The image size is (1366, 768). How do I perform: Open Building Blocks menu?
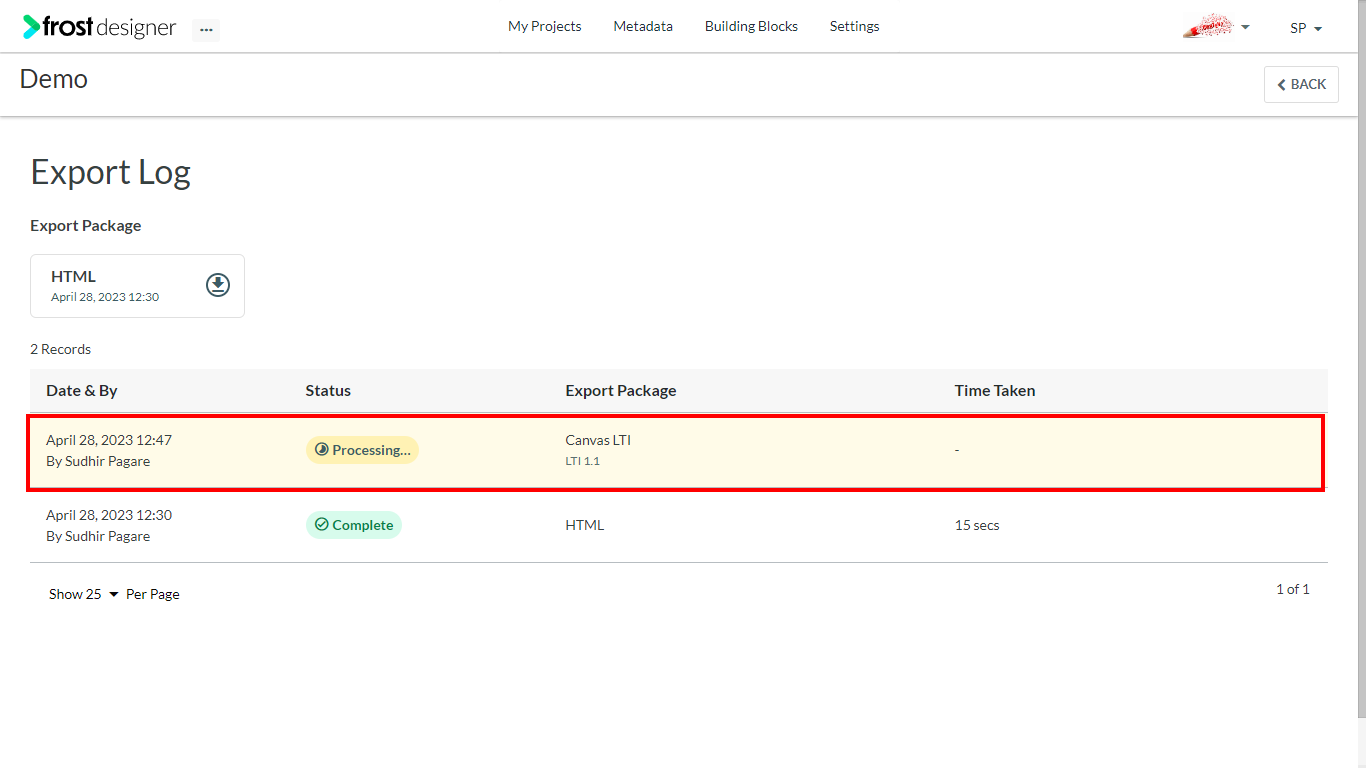pyautogui.click(x=751, y=27)
